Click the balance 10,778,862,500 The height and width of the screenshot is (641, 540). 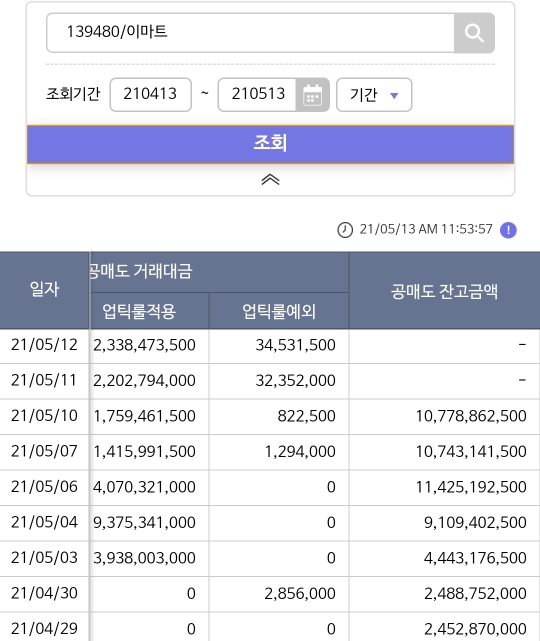(471, 416)
